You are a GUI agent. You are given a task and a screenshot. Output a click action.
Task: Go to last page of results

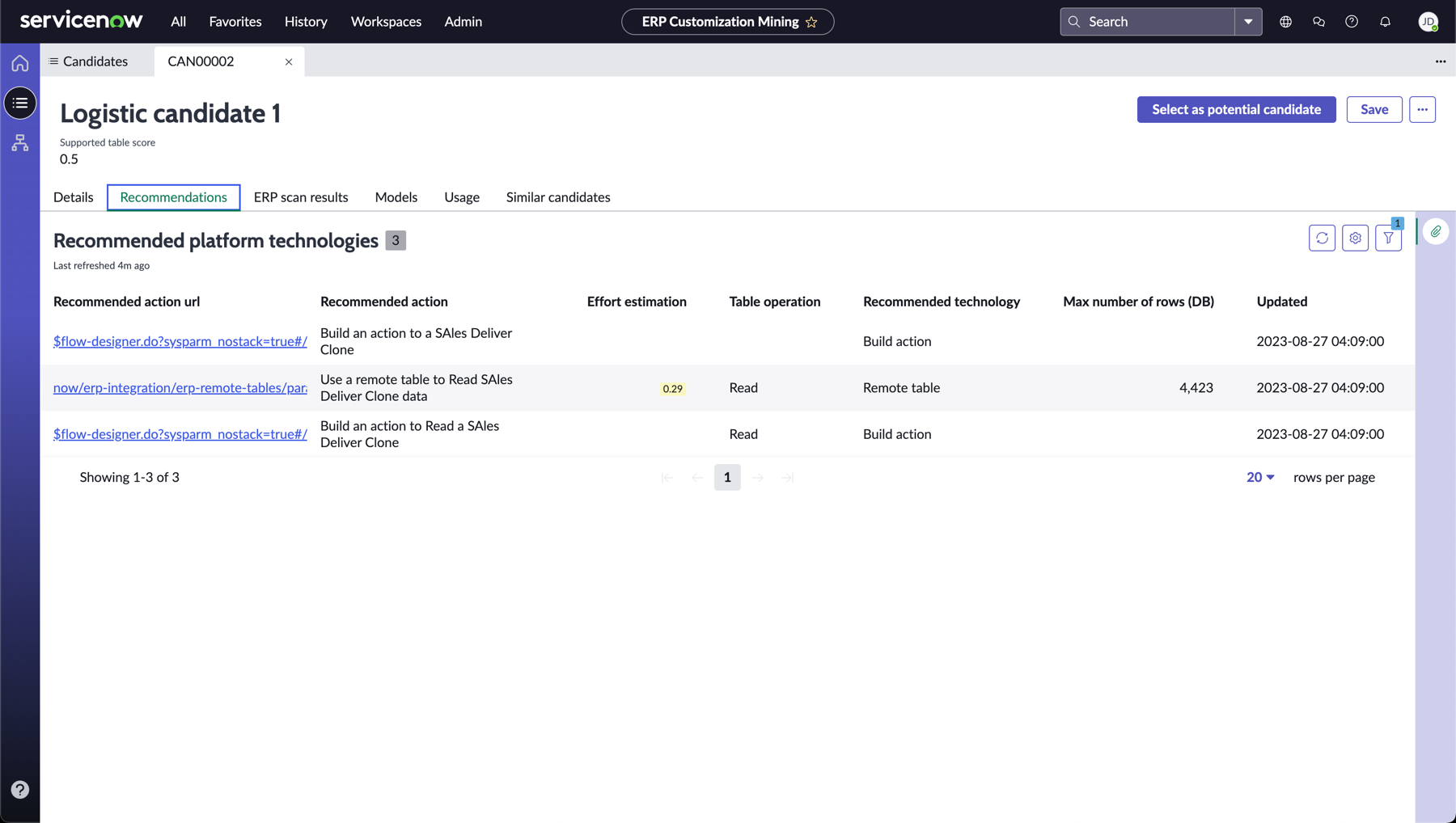coord(788,478)
